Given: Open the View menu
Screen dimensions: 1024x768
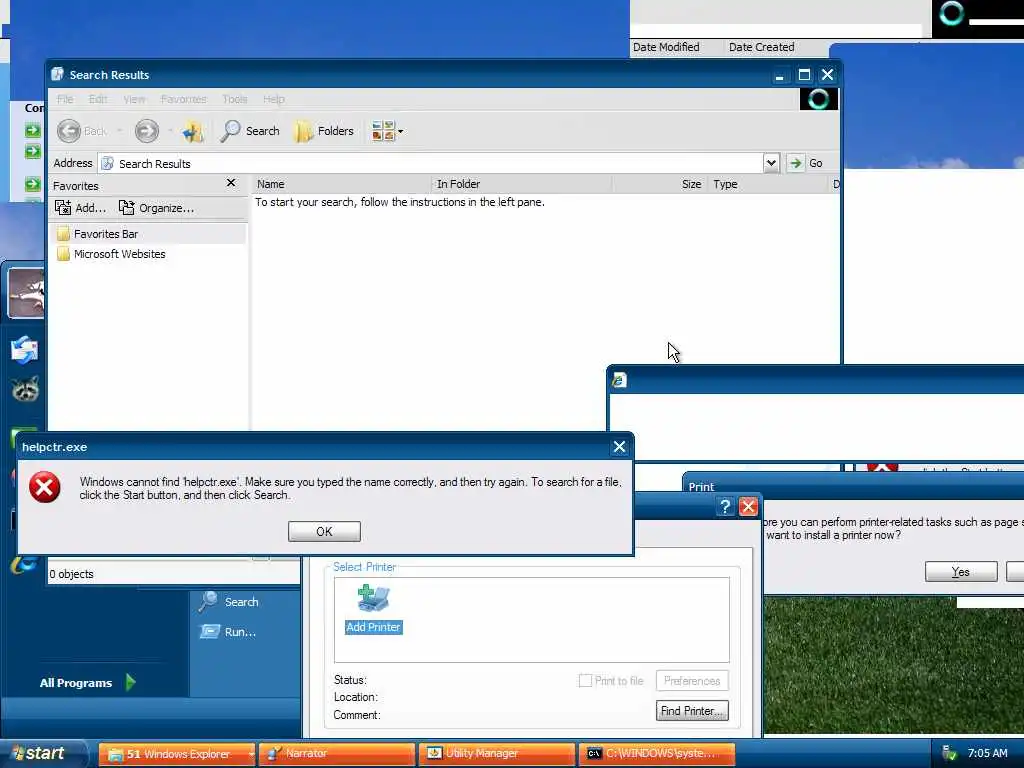Looking at the screenshot, I should pos(135,99).
